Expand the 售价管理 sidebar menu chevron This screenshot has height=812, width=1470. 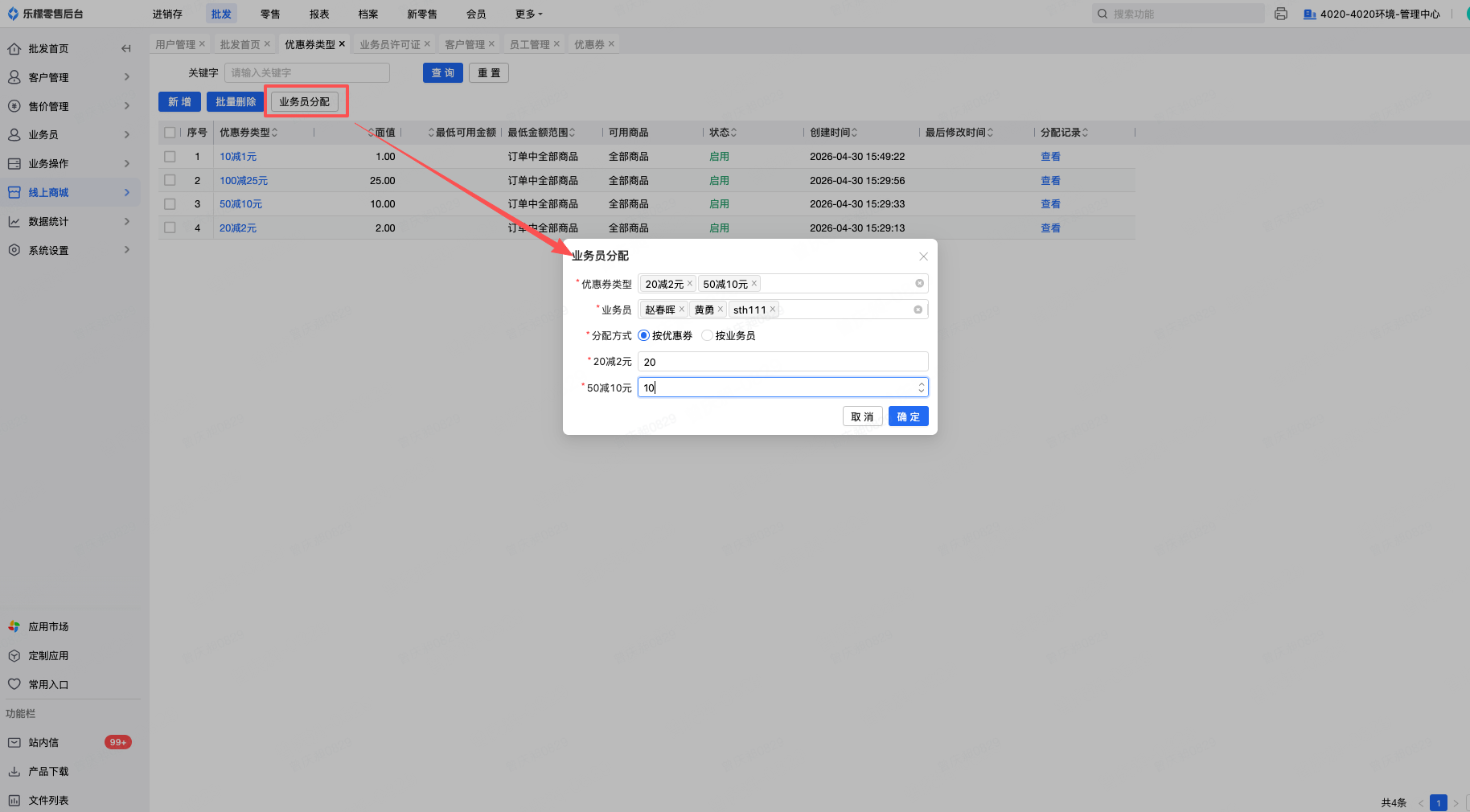tap(127, 106)
